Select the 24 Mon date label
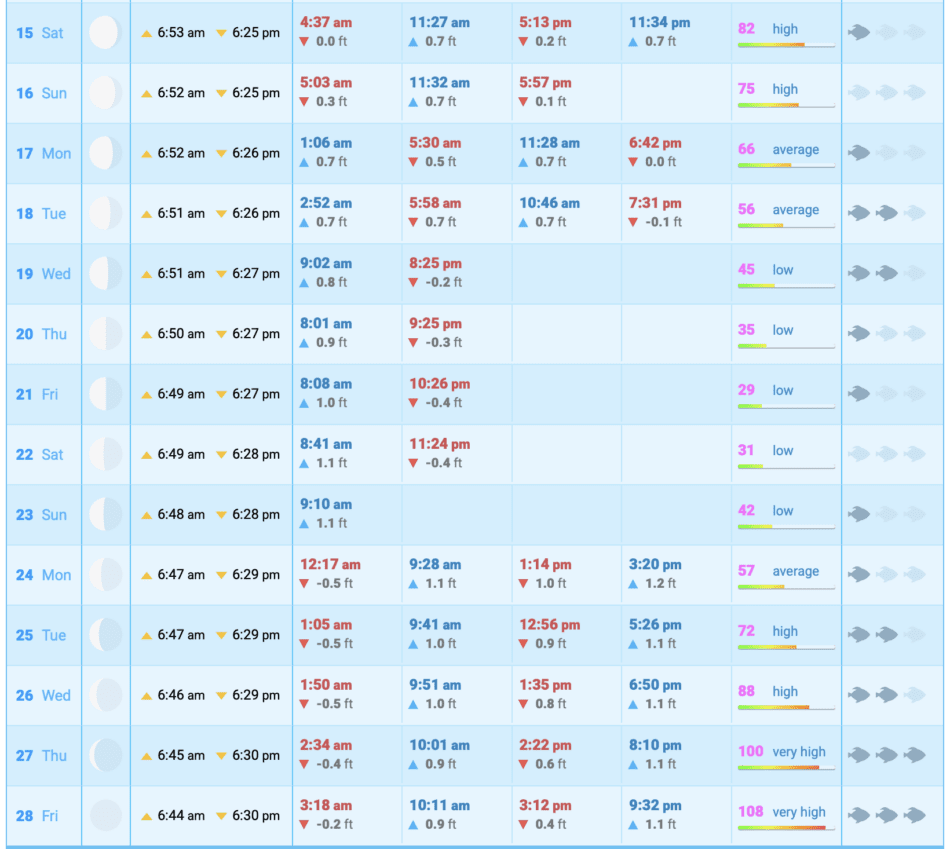This screenshot has height=849, width=950. (43, 575)
